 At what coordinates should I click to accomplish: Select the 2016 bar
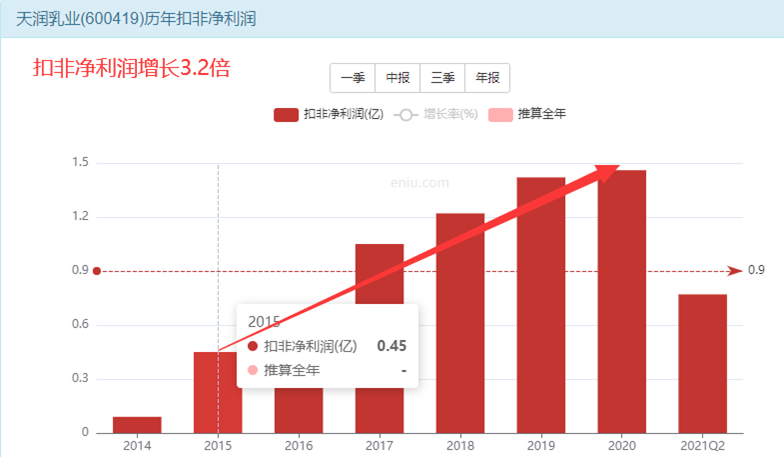point(298,410)
